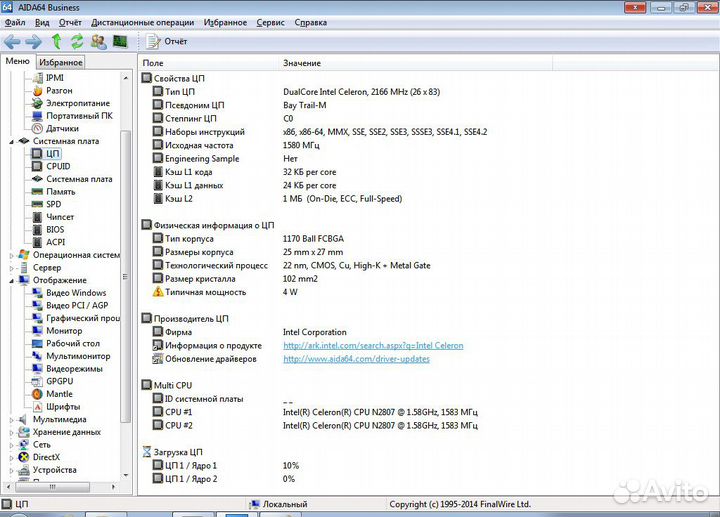Open the SPD tree item
Image resolution: width=720 pixels, height=517 pixels.
tap(53, 204)
